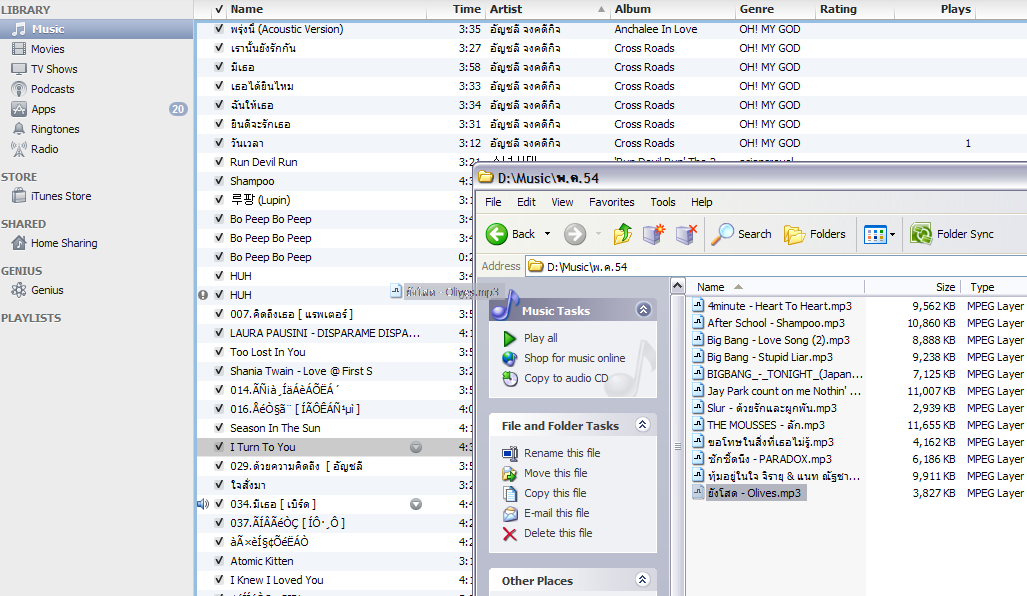Image resolution: width=1027 pixels, height=596 pixels.
Task: Toggle checkbox for Shania Twain - Love @ First S
Action: point(219,371)
